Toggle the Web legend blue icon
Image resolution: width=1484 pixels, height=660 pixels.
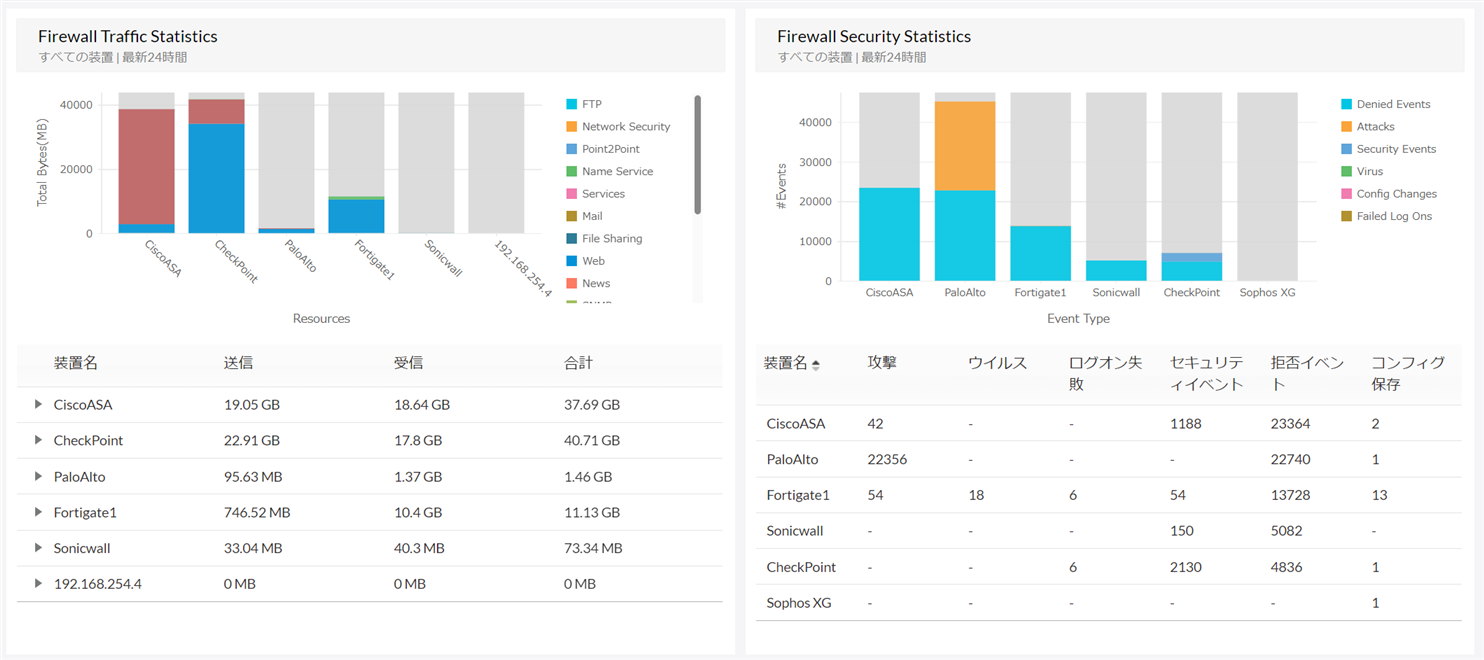571,261
